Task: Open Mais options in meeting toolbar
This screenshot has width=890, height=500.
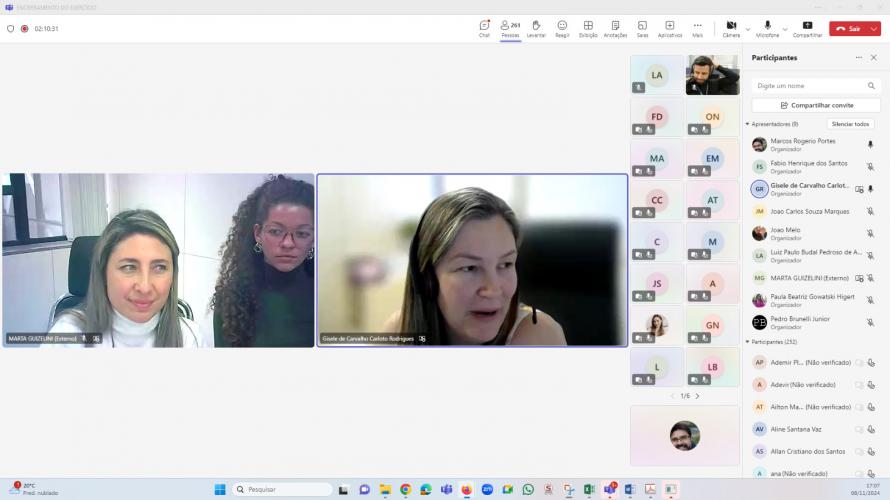Action: point(697,28)
